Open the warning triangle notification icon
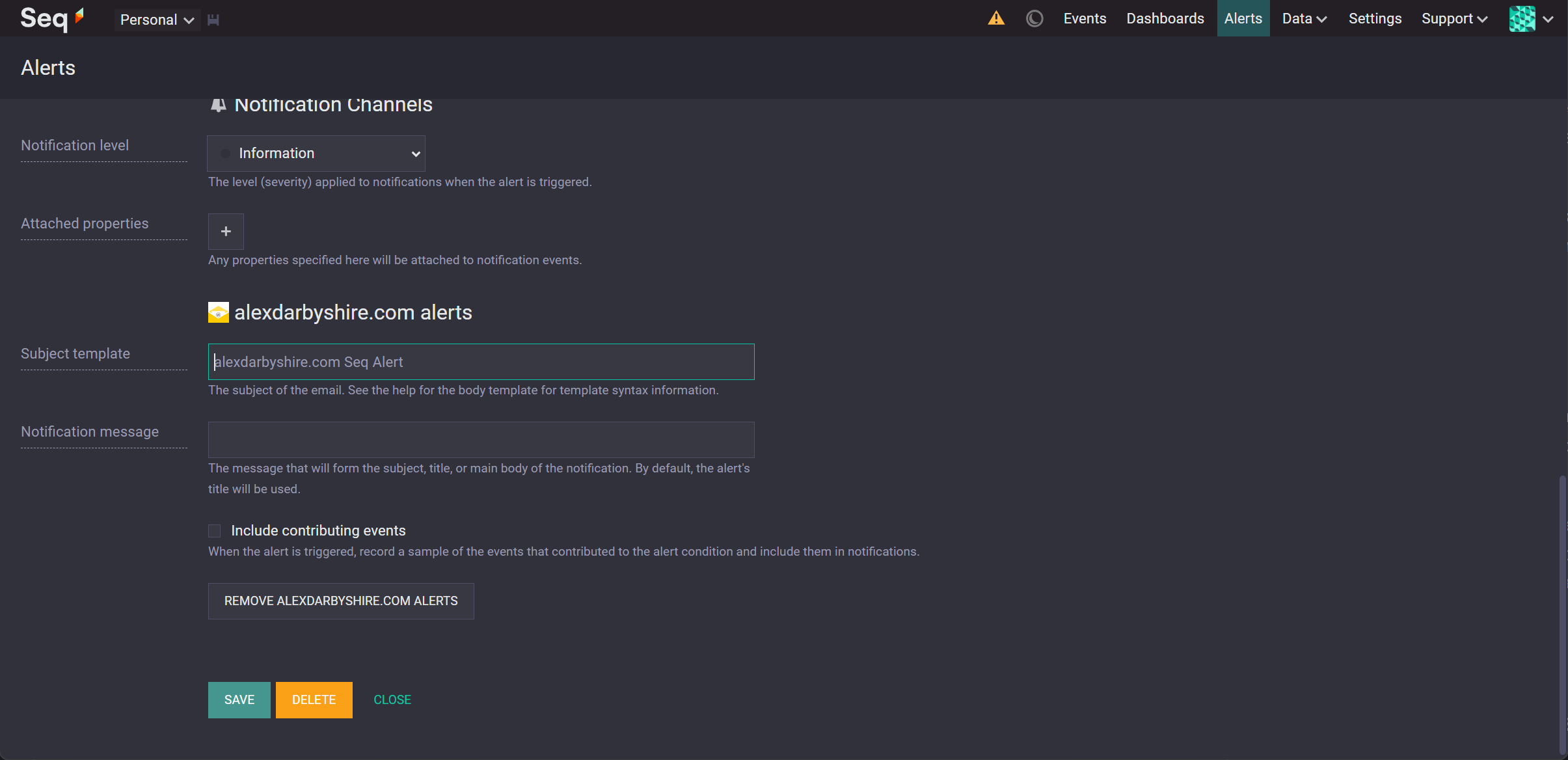Screen dimensions: 1568x760 (996, 18)
